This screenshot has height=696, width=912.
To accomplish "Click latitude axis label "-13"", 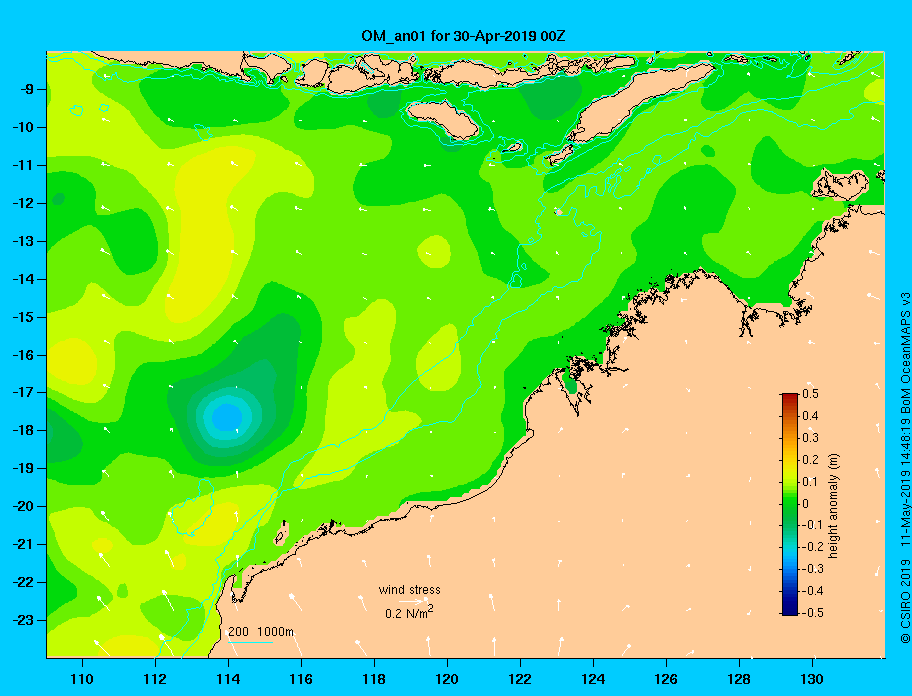I will click(x=23, y=241).
